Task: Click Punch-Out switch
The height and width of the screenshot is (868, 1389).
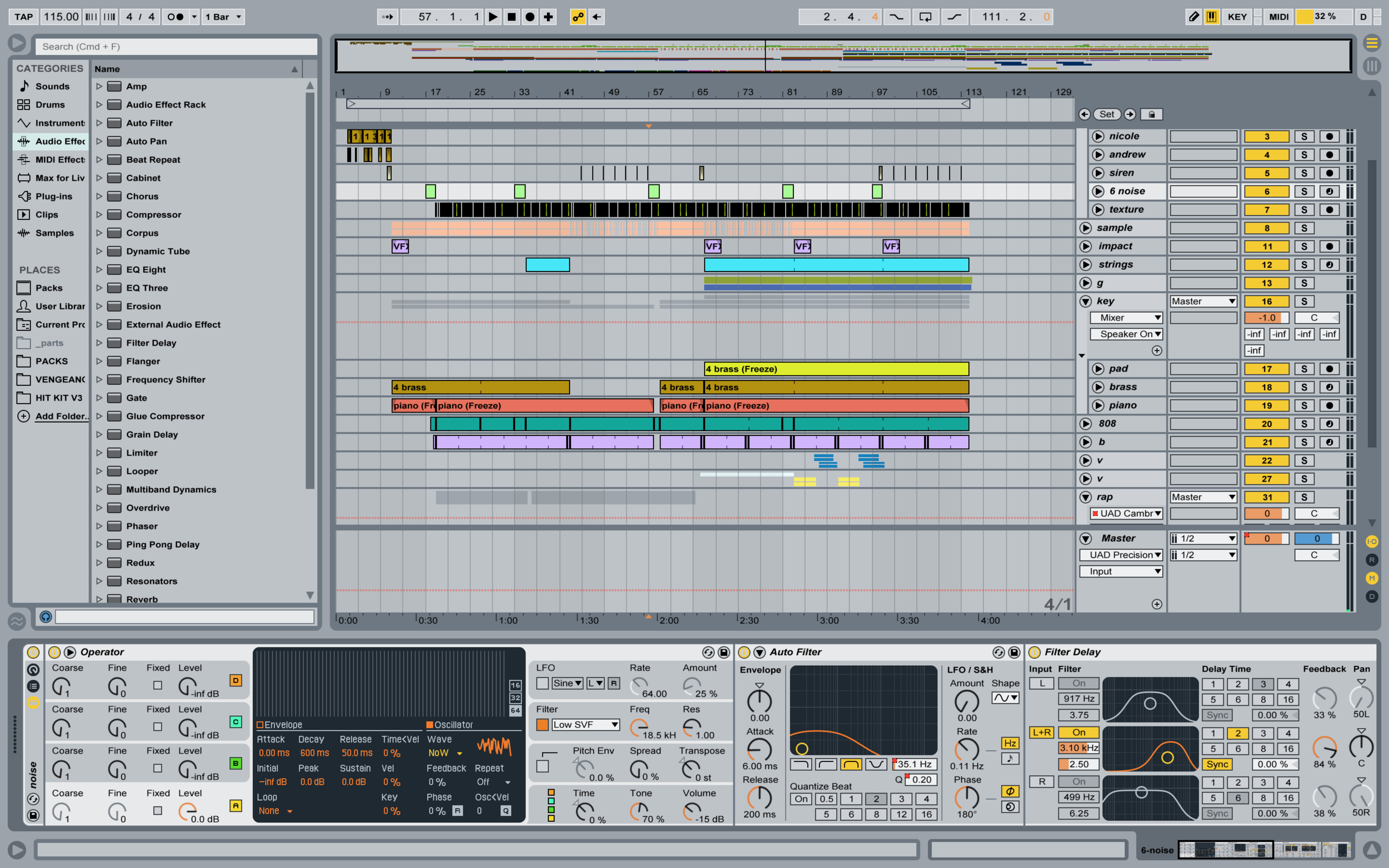Action: tap(955, 17)
